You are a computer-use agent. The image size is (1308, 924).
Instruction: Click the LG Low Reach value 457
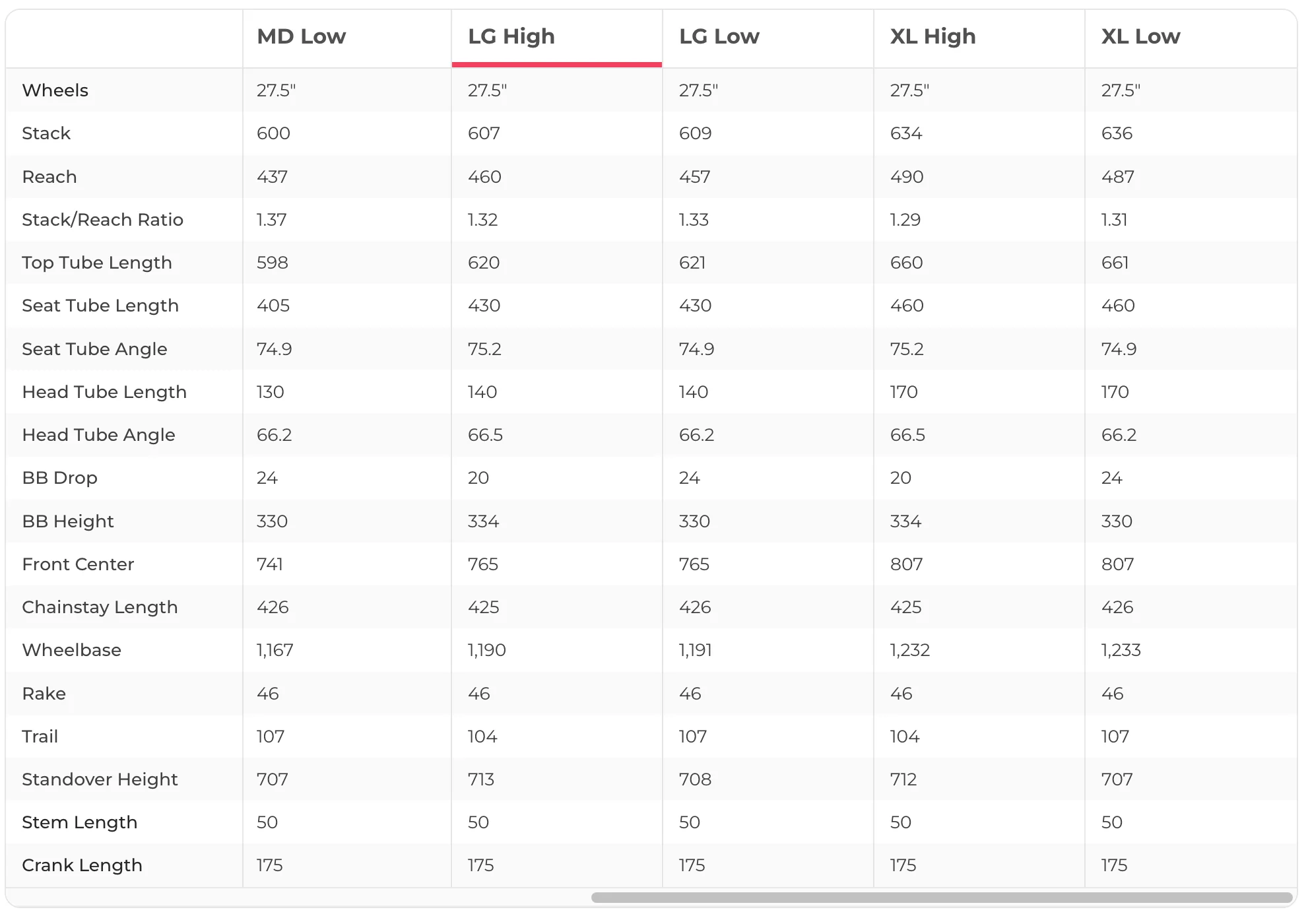[695, 177]
